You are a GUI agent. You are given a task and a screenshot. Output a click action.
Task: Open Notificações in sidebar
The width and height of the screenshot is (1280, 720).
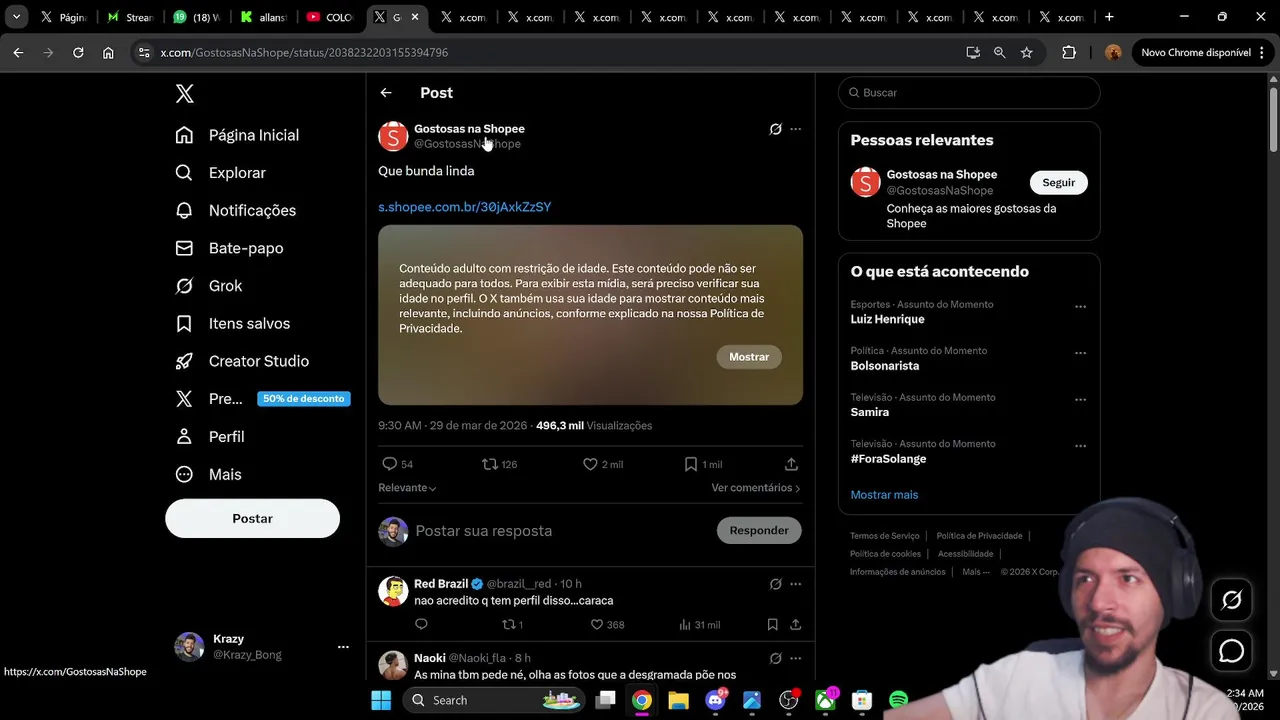(x=236, y=210)
